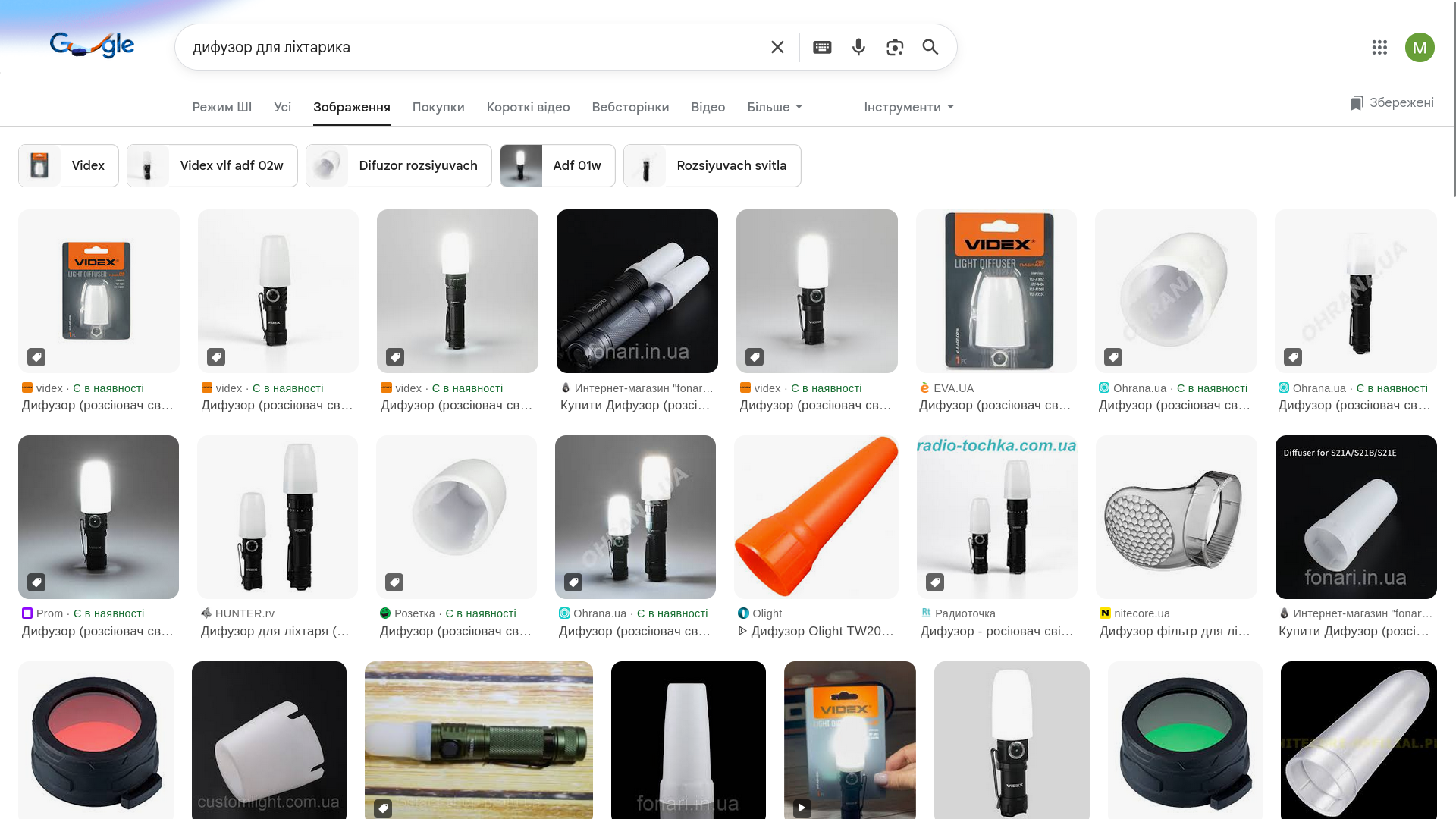Open the Google apps grid
Viewport: 1456px width, 819px height.
(x=1379, y=48)
